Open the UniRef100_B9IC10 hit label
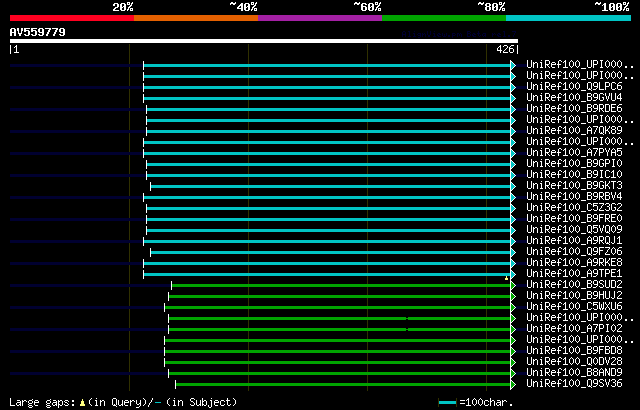The image size is (640, 410). 574,175
